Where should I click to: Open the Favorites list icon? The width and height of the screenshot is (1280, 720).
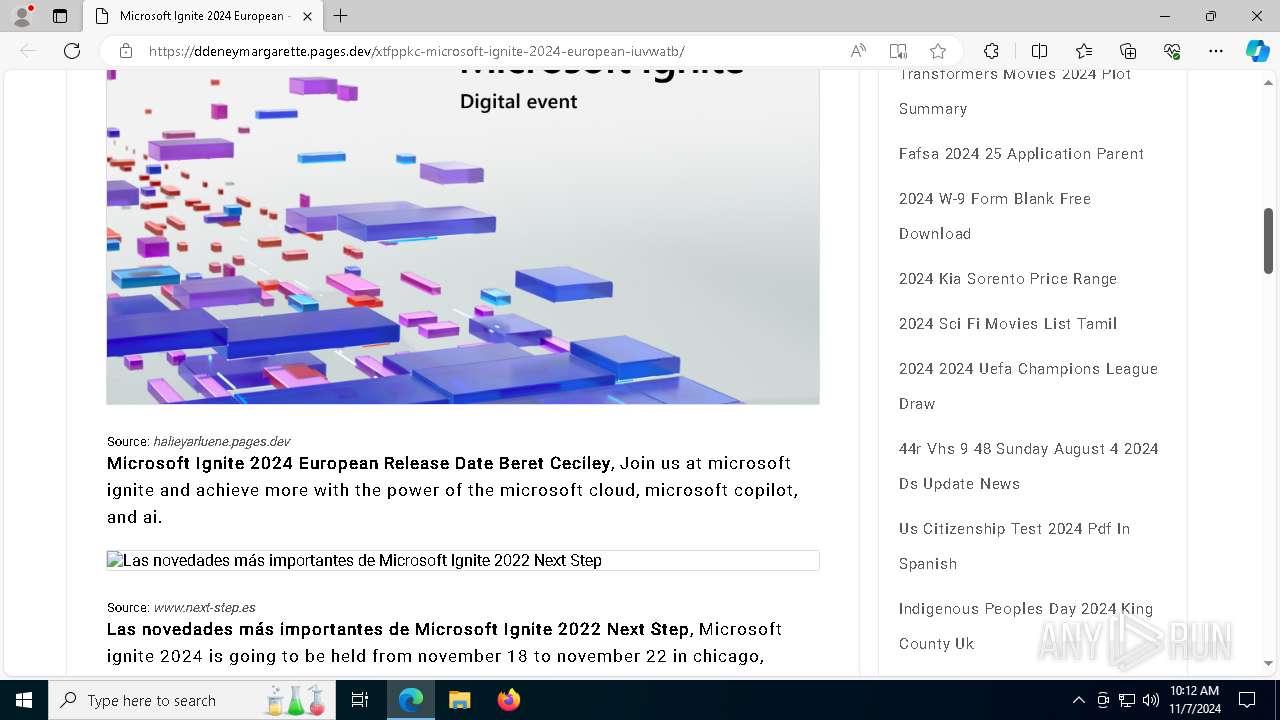[1084, 51]
